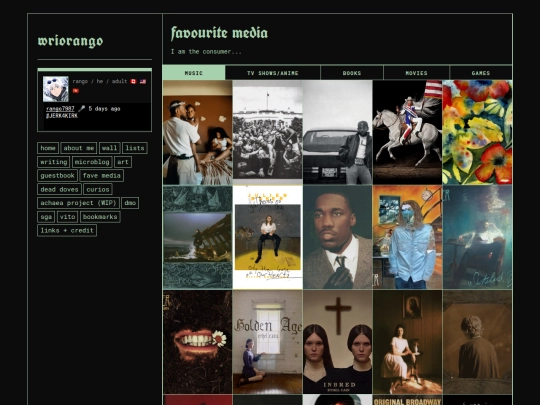Click the red flag icon below the profile name

(x=76, y=91)
